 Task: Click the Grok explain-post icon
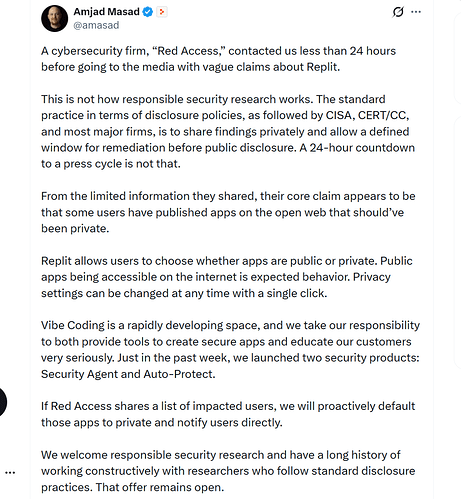click(398, 12)
